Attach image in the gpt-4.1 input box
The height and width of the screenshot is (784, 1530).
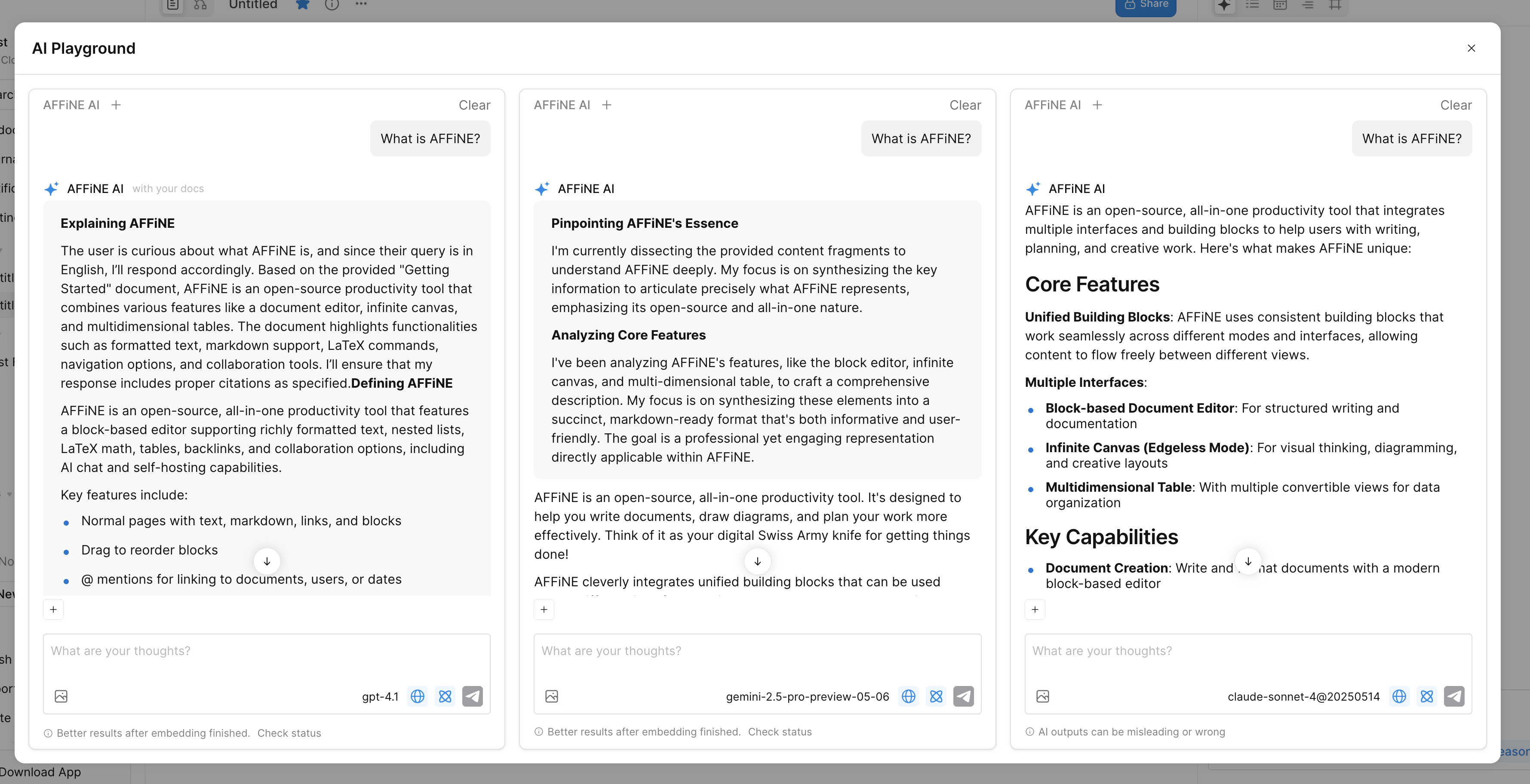point(61,696)
